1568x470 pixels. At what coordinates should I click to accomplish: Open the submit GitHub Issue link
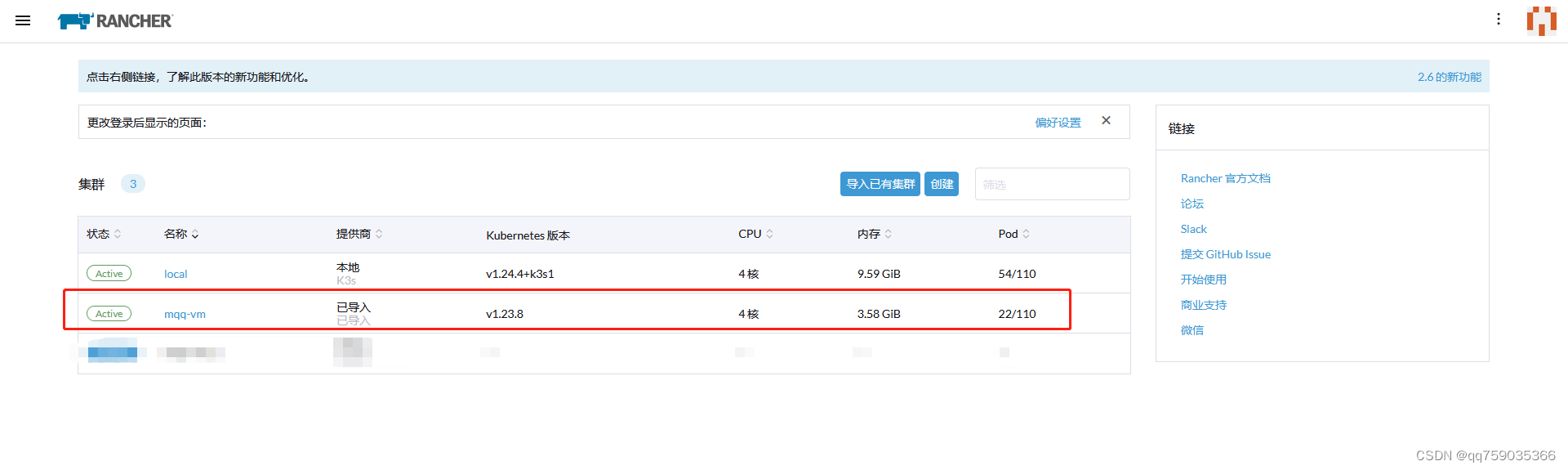coord(1225,254)
